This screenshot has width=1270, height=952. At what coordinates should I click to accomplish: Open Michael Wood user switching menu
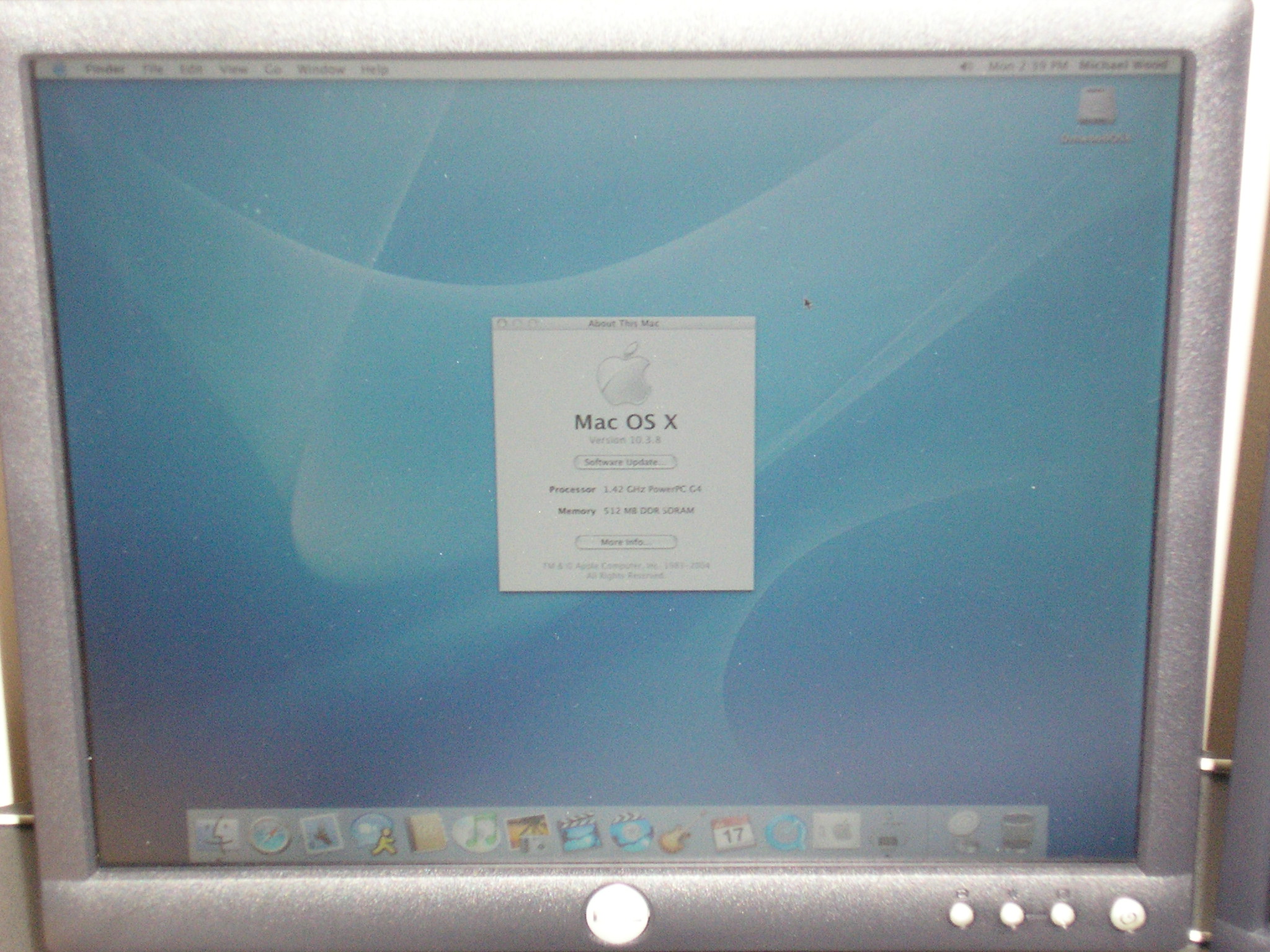(1123, 64)
